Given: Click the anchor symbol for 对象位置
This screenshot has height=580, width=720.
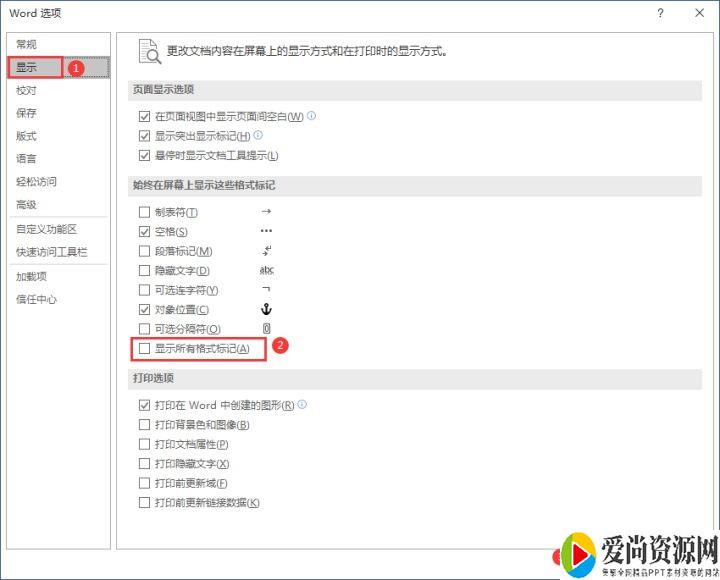Looking at the screenshot, I should click(x=266, y=310).
